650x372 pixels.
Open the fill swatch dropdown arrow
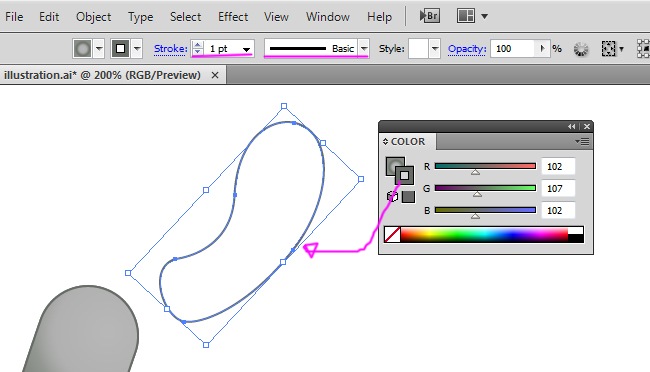tap(99, 49)
